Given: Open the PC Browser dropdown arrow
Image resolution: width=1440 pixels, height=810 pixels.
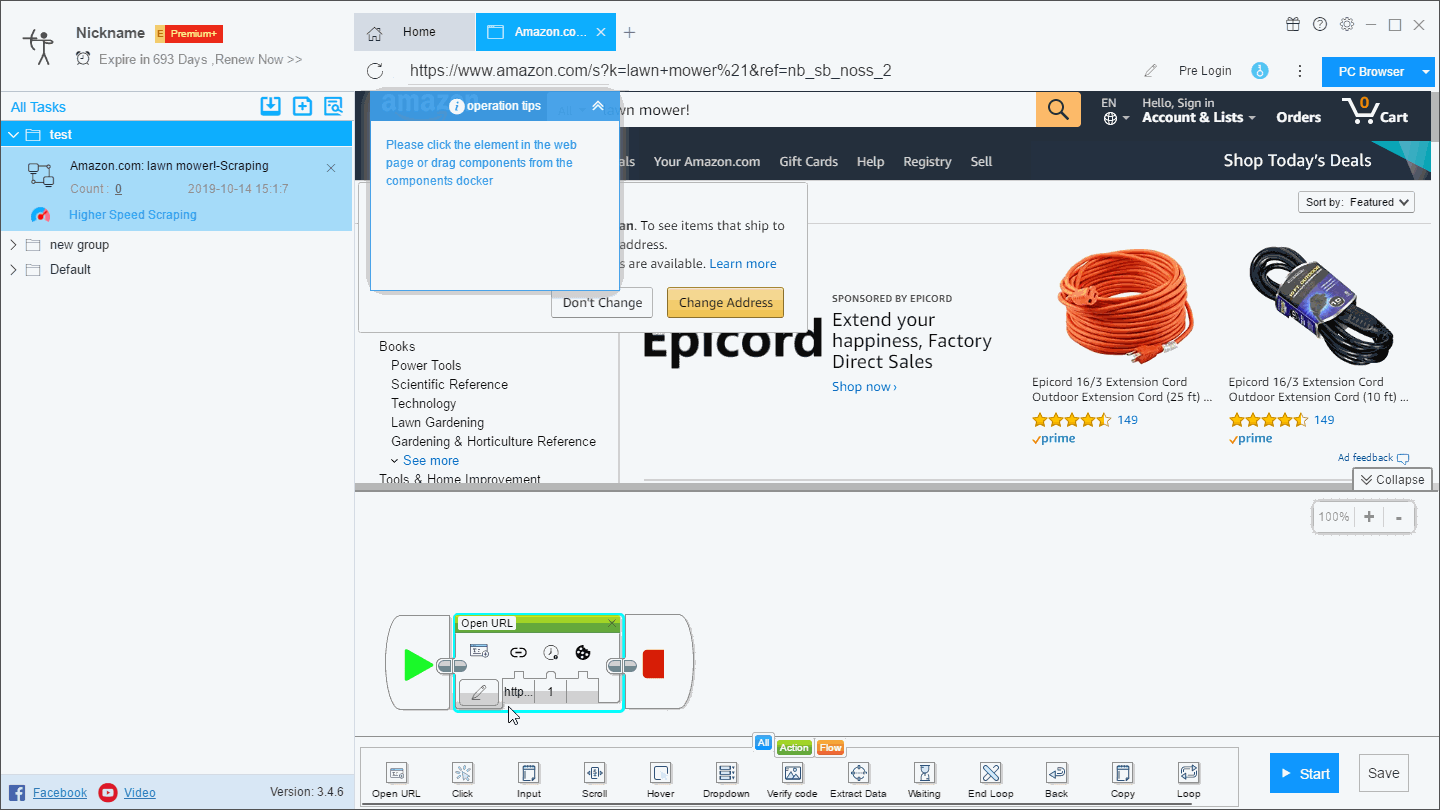Looking at the screenshot, I should pos(1426,72).
